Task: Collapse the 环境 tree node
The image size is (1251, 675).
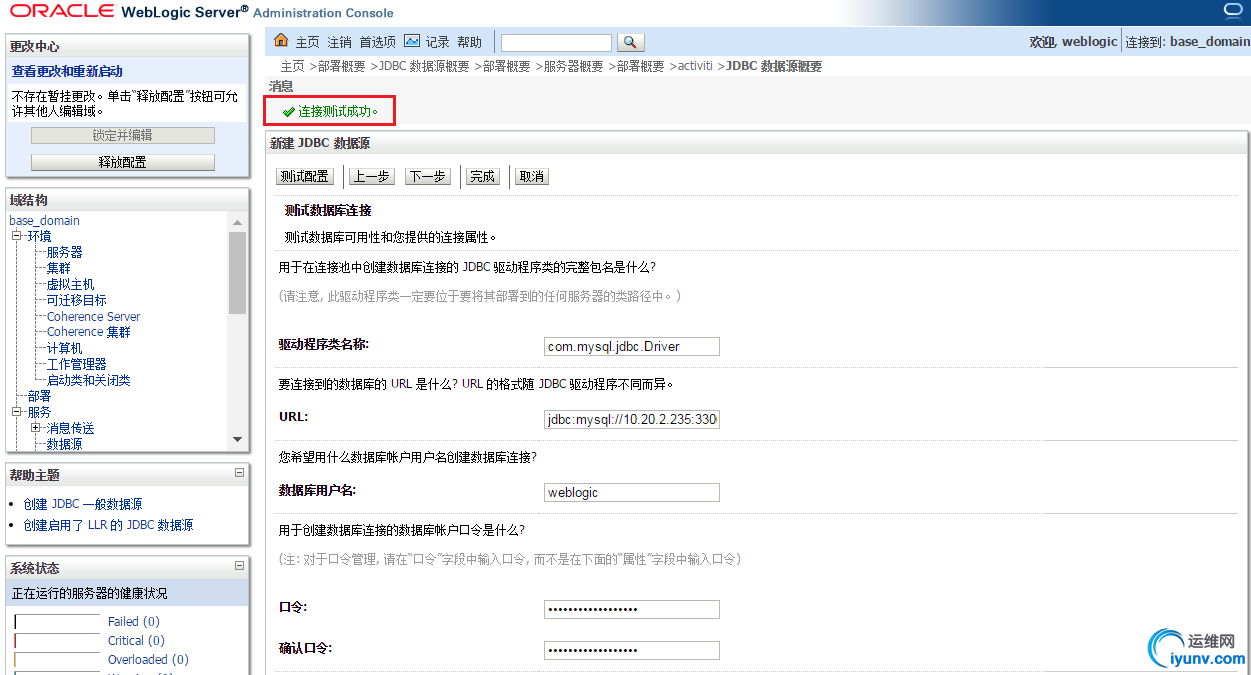Action: click(16, 236)
